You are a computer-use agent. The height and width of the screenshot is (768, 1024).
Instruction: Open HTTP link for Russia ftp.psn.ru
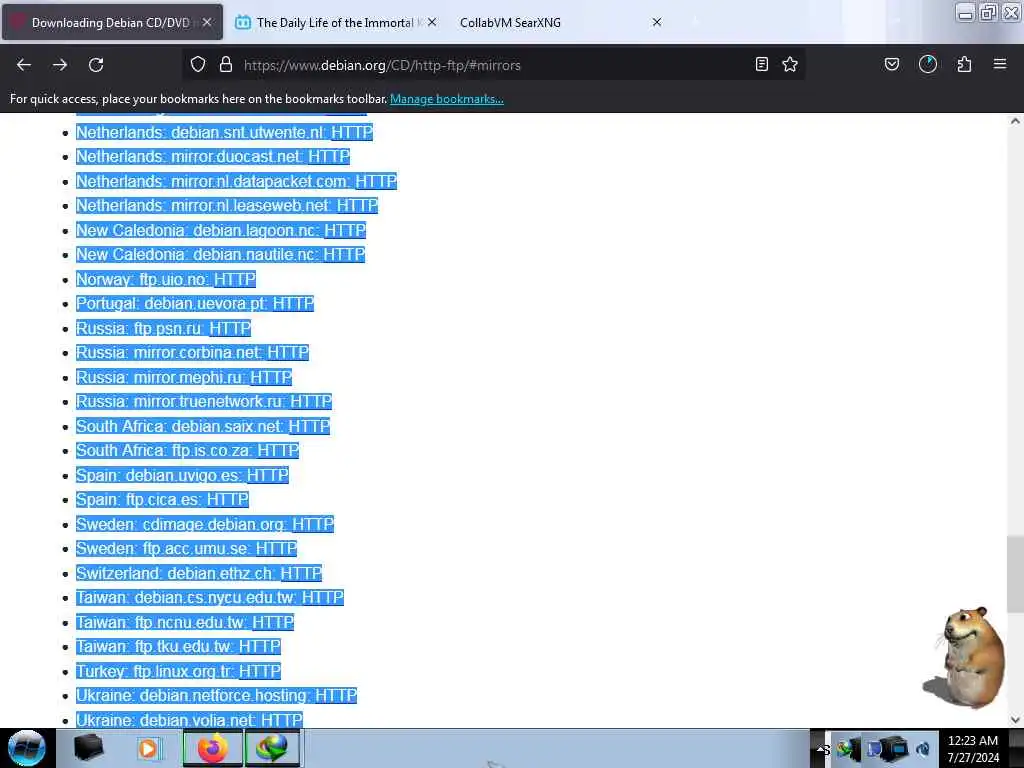click(230, 328)
